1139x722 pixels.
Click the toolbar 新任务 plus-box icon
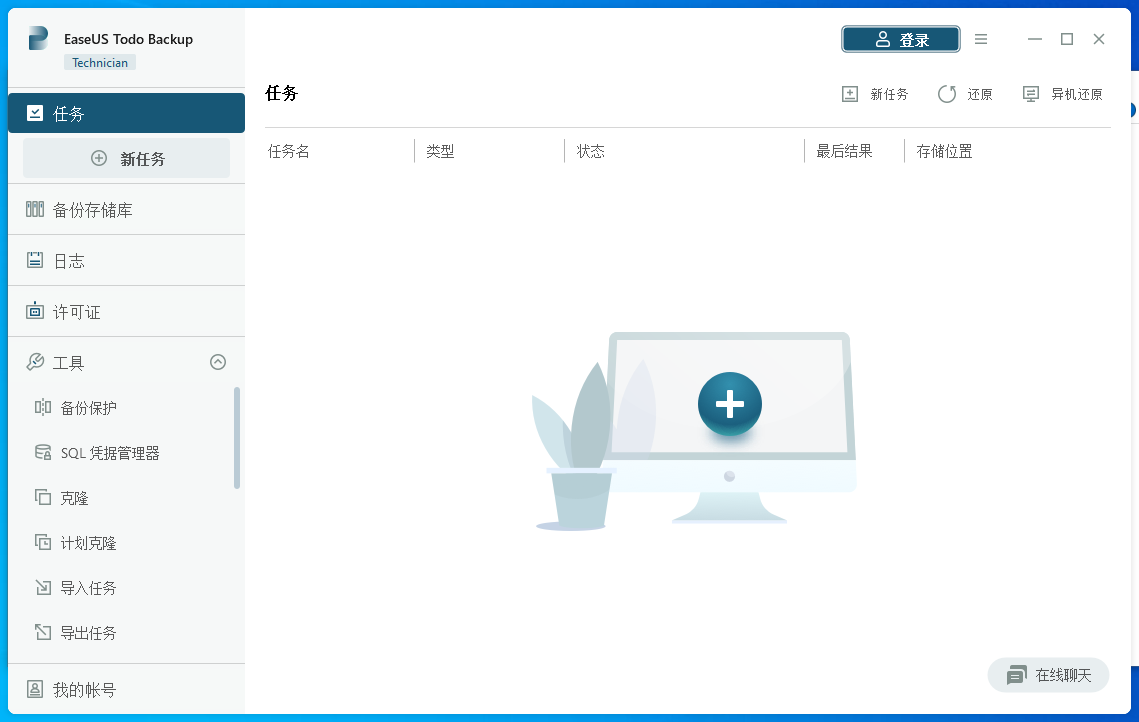tap(850, 94)
